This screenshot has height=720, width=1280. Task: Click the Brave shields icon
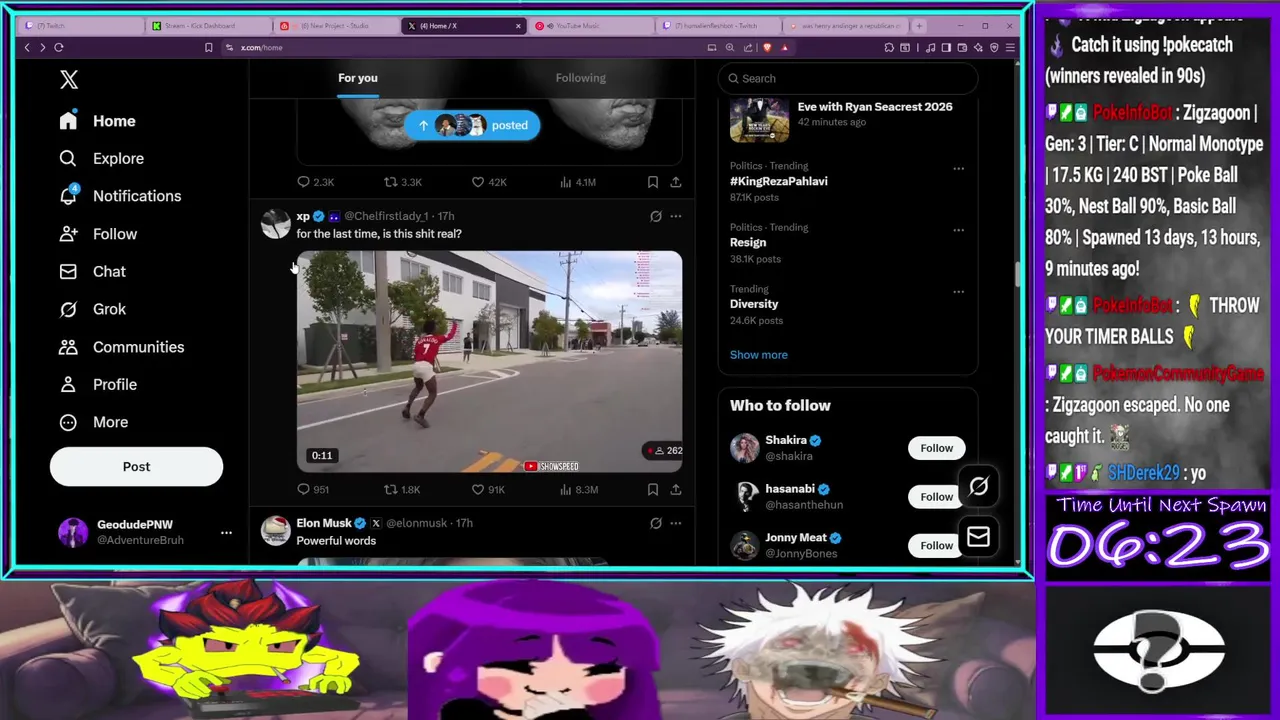pyautogui.click(x=767, y=47)
